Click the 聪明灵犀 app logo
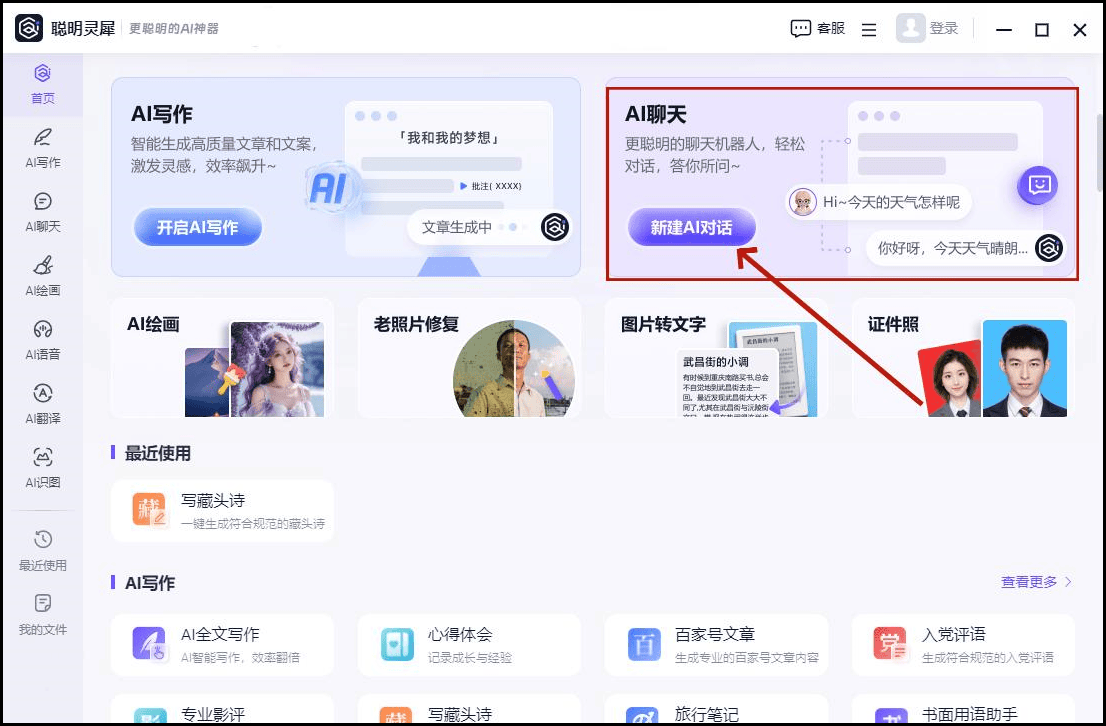The image size is (1106, 726). pyautogui.click(x=29, y=28)
